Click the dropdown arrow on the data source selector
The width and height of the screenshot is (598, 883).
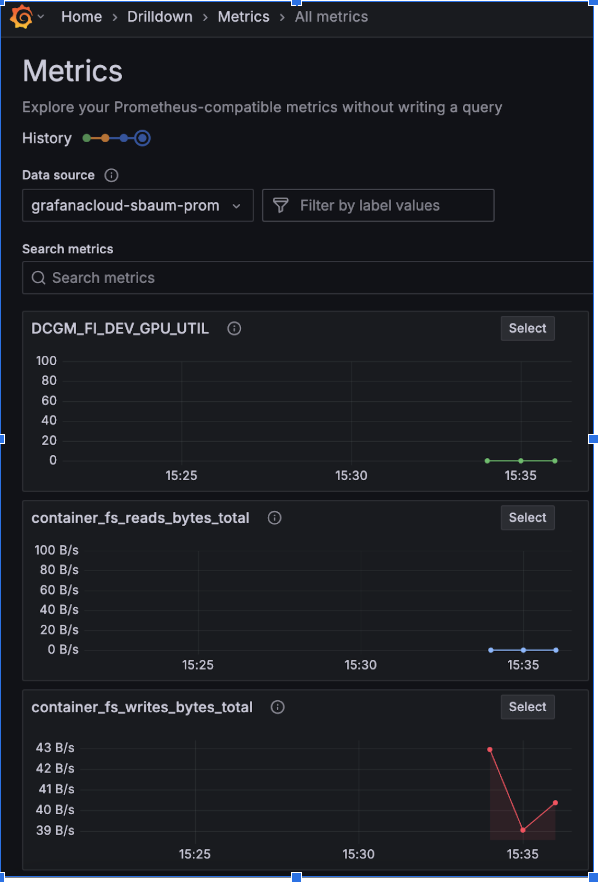(x=237, y=205)
